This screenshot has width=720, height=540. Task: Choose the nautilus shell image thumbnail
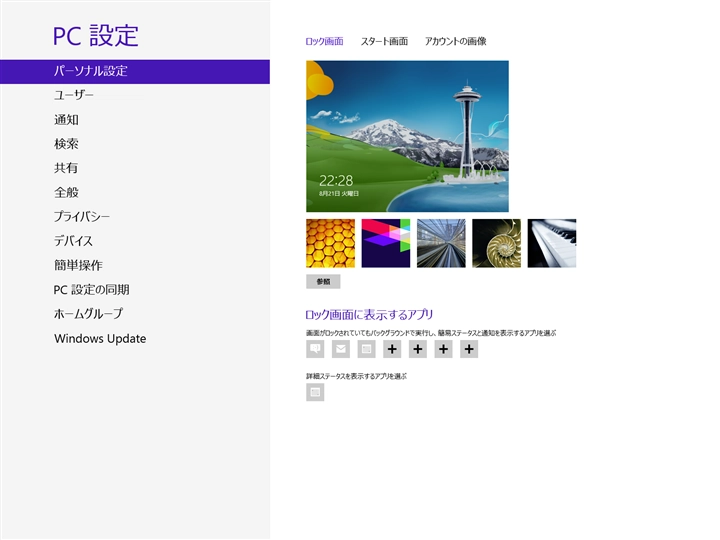(496, 243)
